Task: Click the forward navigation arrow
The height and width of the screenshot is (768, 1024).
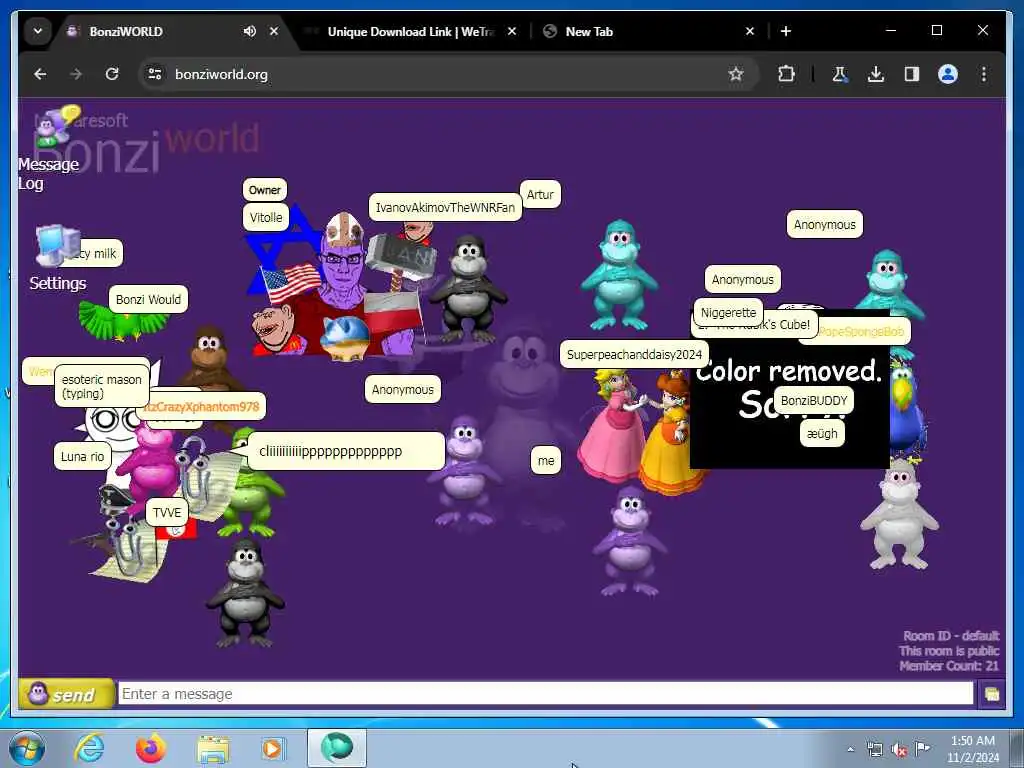Action: (76, 74)
